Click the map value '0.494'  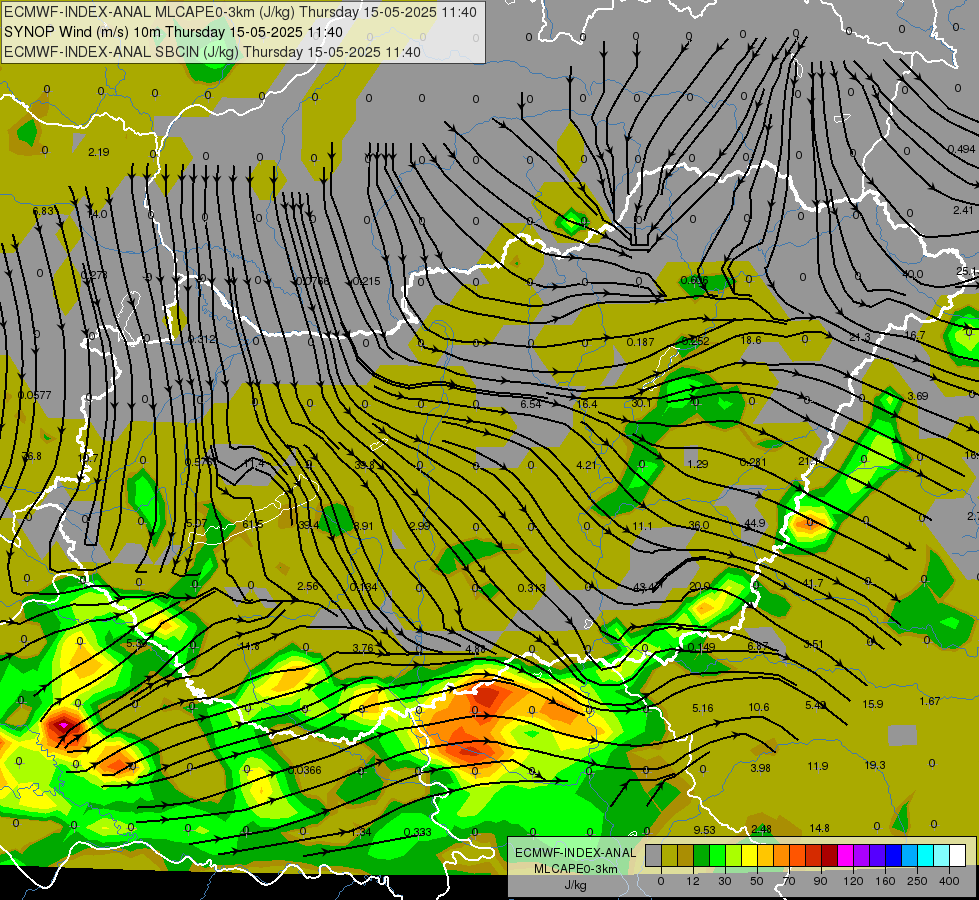pyautogui.click(x=962, y=149)
